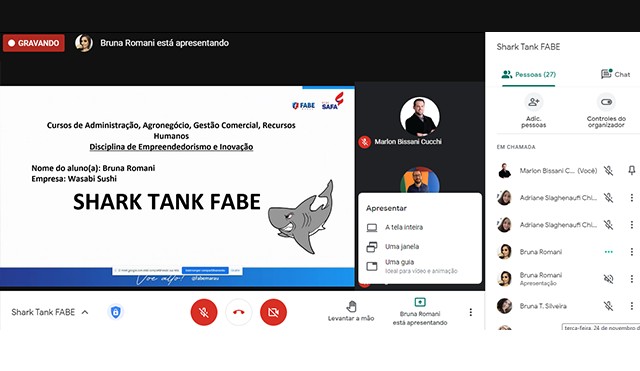Screen dimensions: 640x371
Task: Click Bruna T. Silveira avatar in list
Action: (x=504, y=306)
